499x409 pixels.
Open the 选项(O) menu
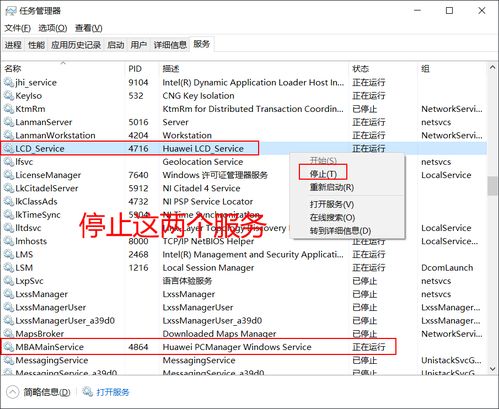pos(53,28)
